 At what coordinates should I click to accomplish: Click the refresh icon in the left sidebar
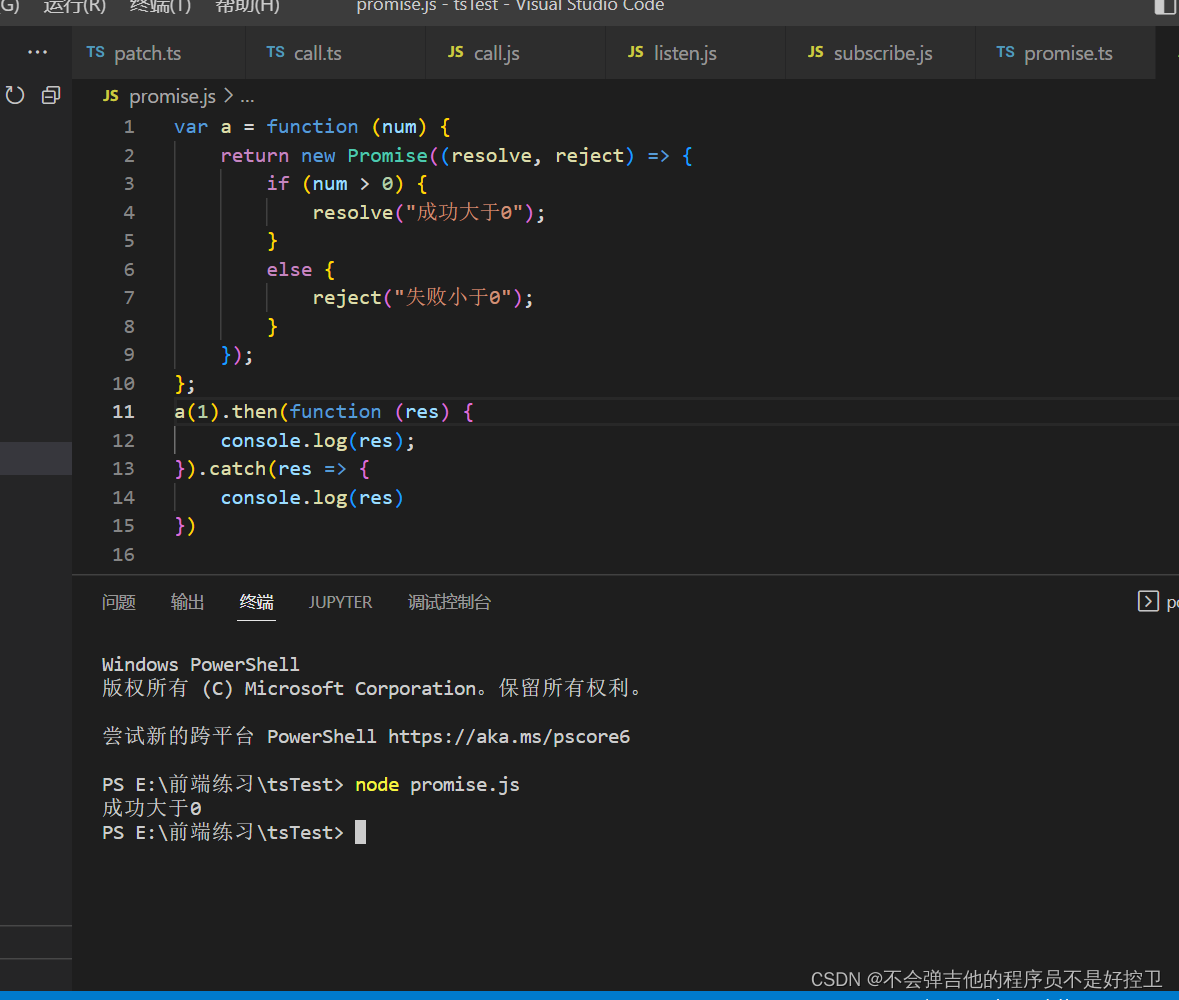[x=14, y=94]
